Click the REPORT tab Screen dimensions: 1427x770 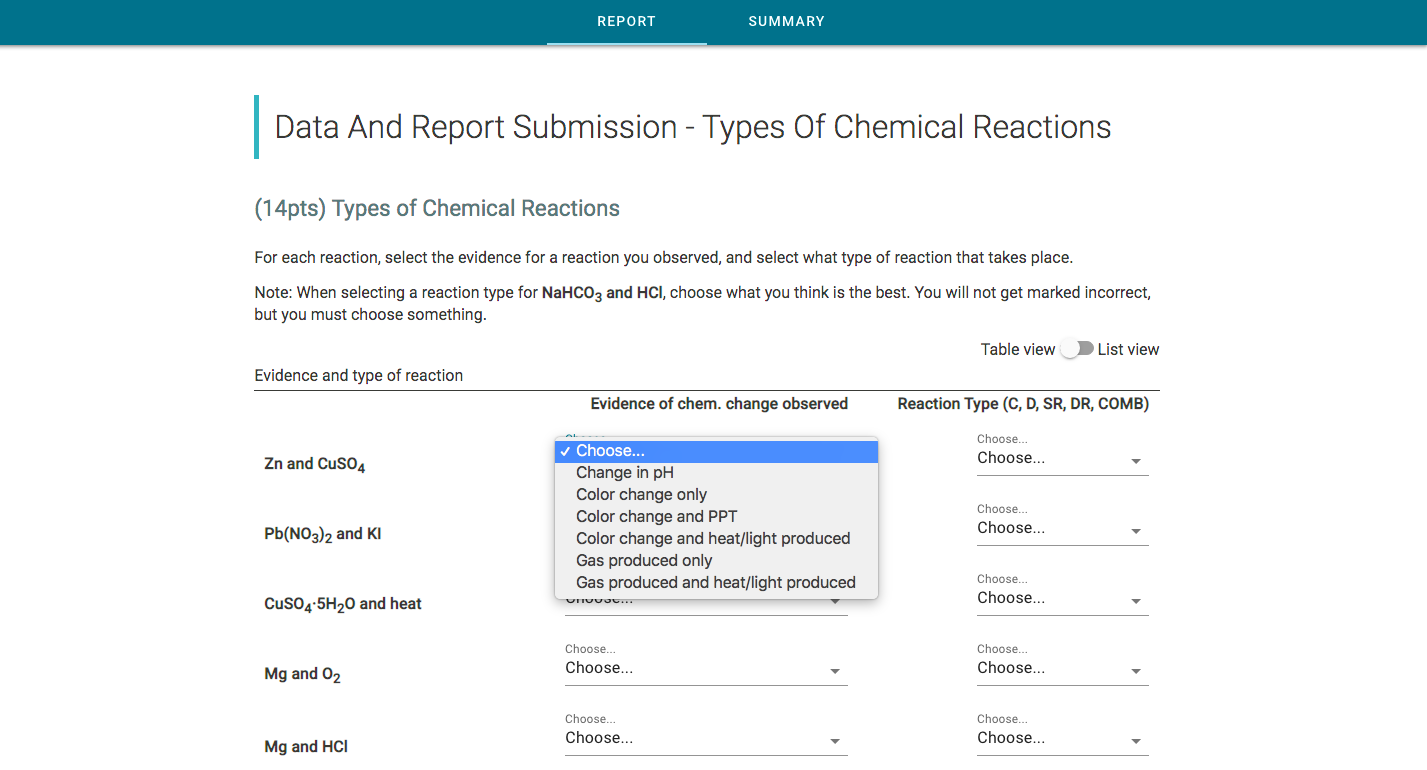click(626, 21)
